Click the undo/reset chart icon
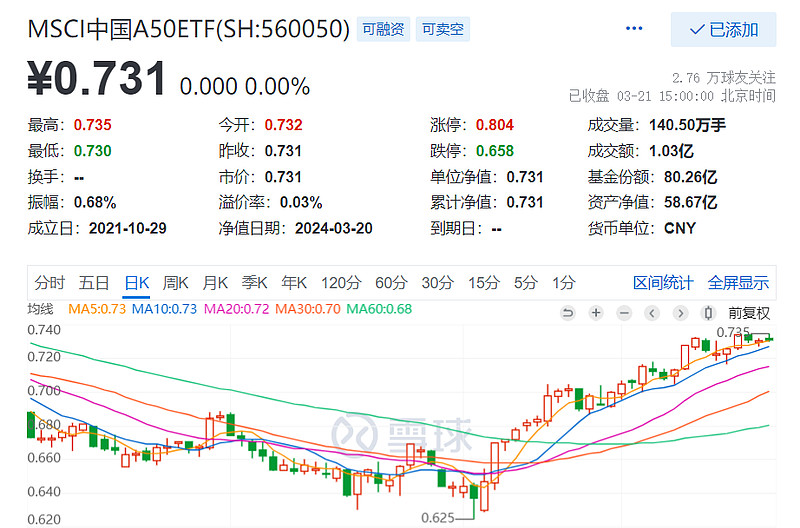The image size is (800, 528). [x=567, y=313]
